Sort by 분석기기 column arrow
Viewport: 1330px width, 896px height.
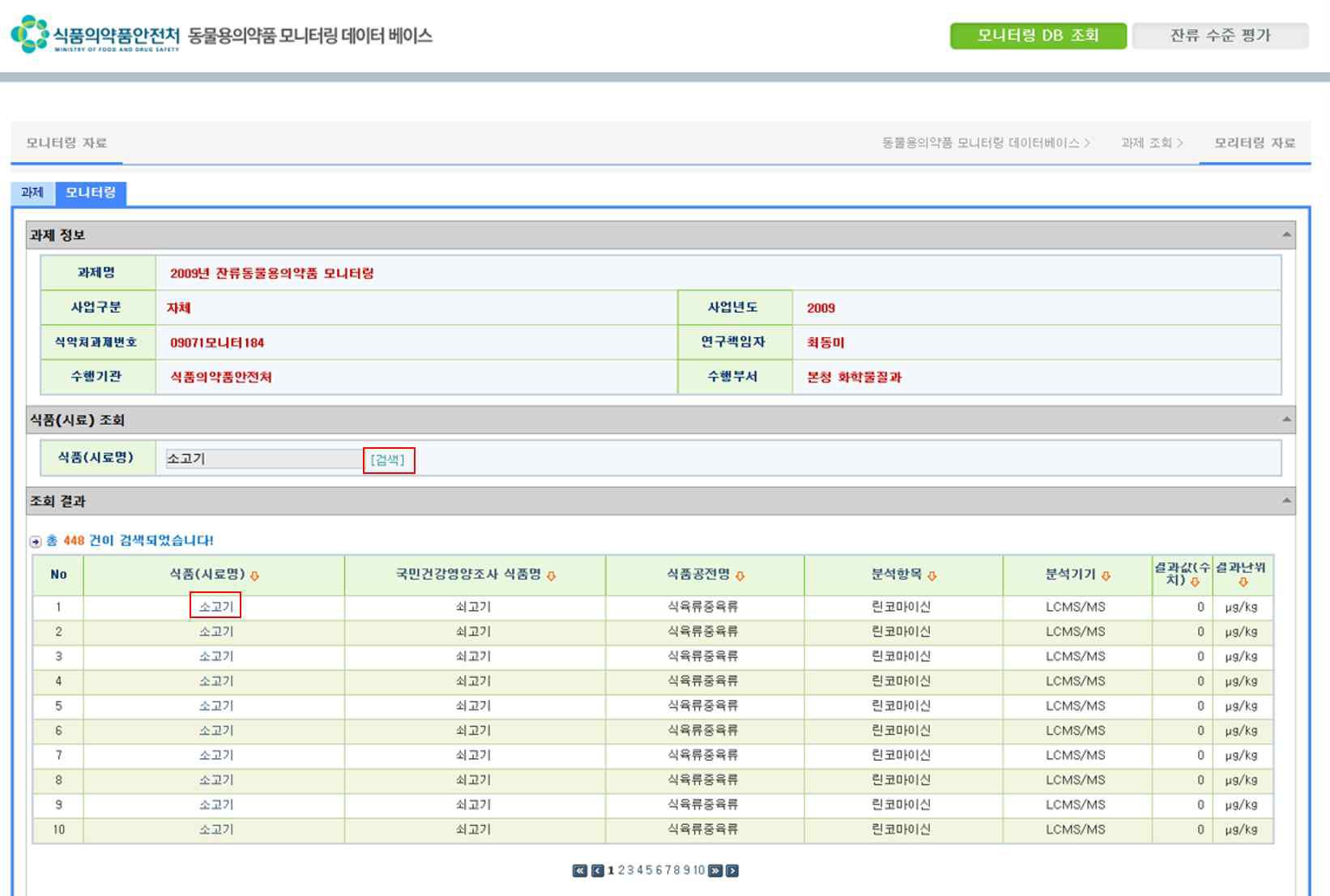click(1106, 576)
